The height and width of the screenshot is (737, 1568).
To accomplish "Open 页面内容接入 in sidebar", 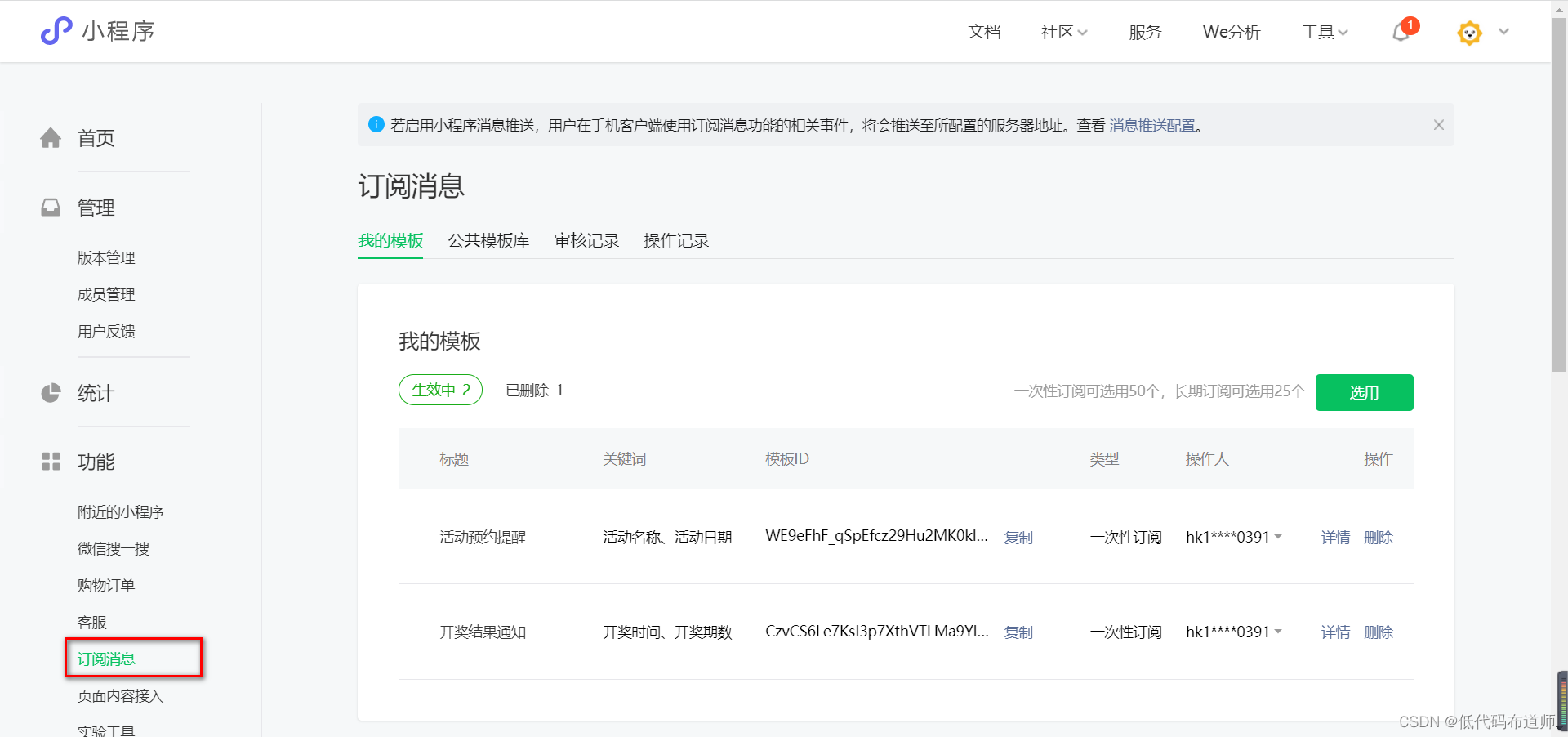I will tap(121, 696).
